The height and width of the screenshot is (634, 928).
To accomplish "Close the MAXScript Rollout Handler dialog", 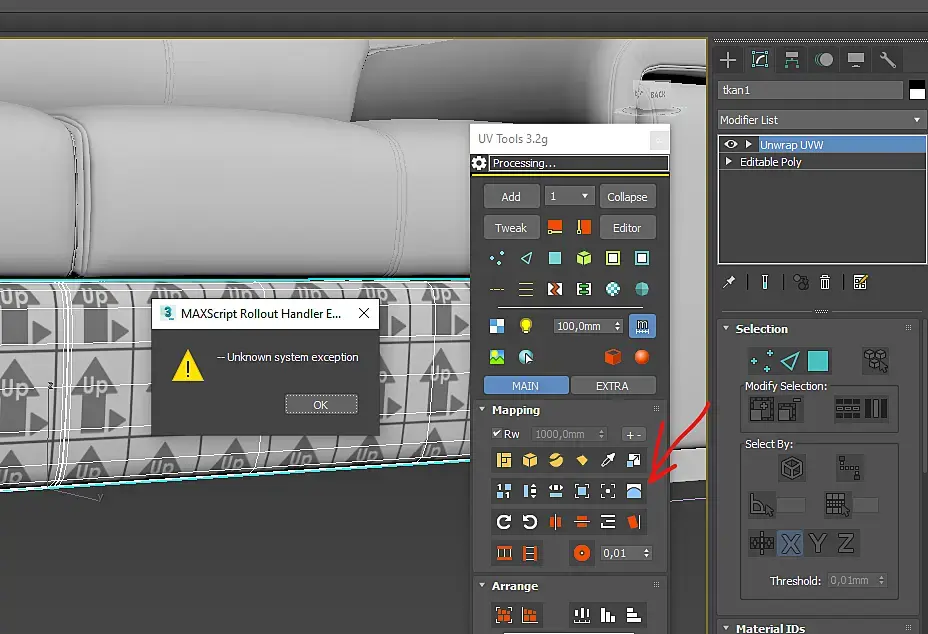I will [364, 313].
